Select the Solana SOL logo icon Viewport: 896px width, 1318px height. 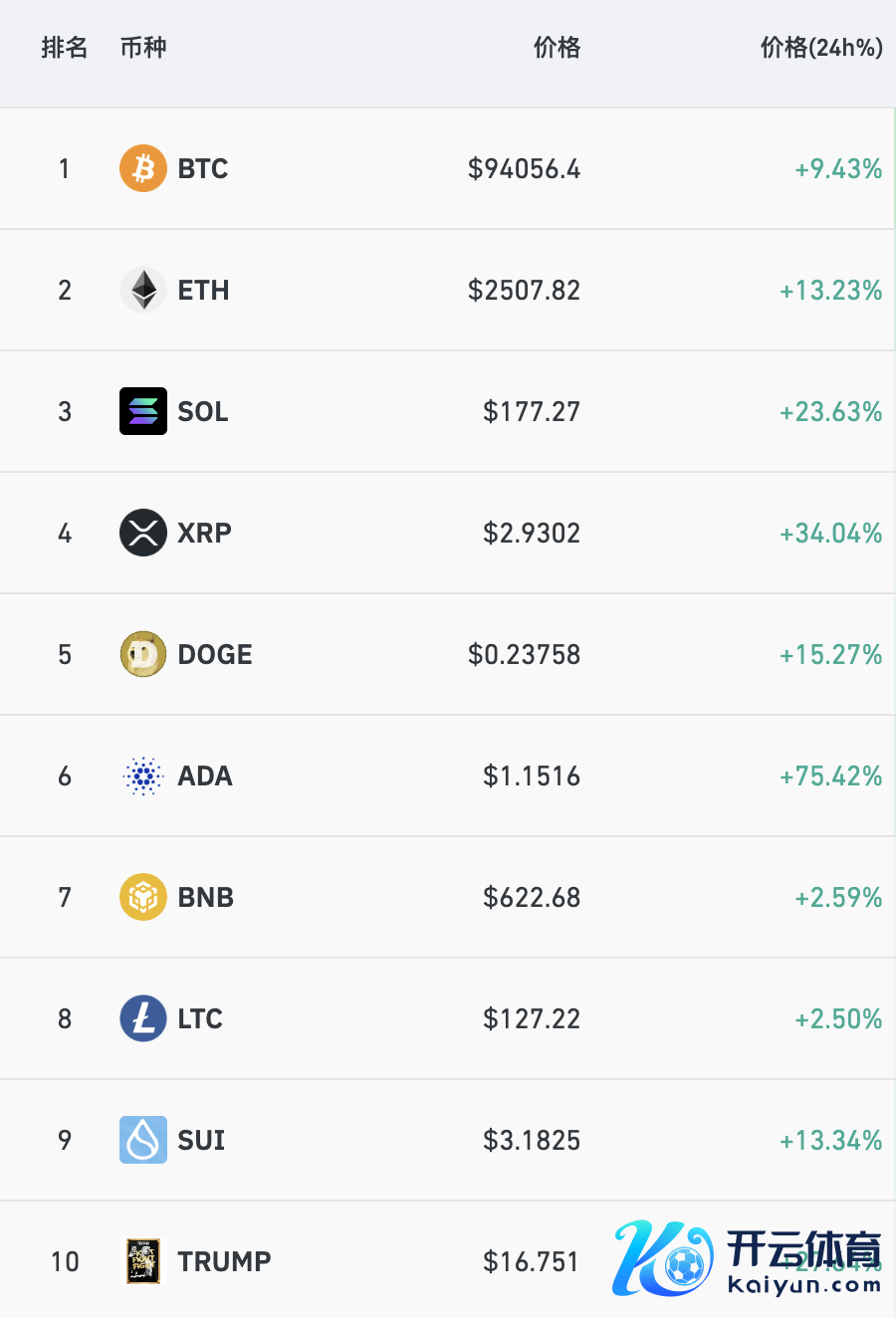pyautogui.click(x=143, y=411)
